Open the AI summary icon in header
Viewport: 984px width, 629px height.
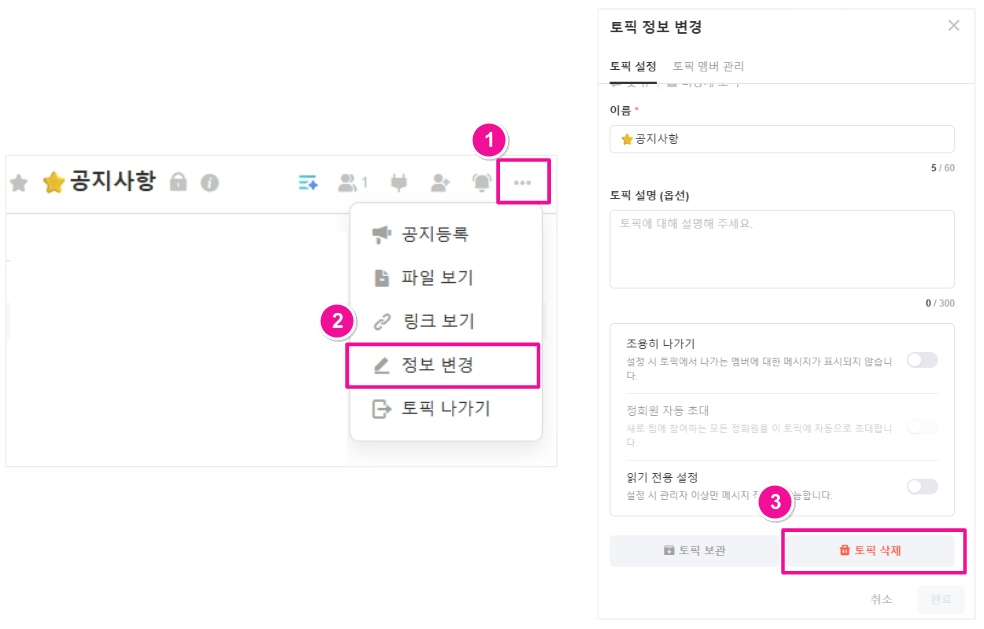308,182
